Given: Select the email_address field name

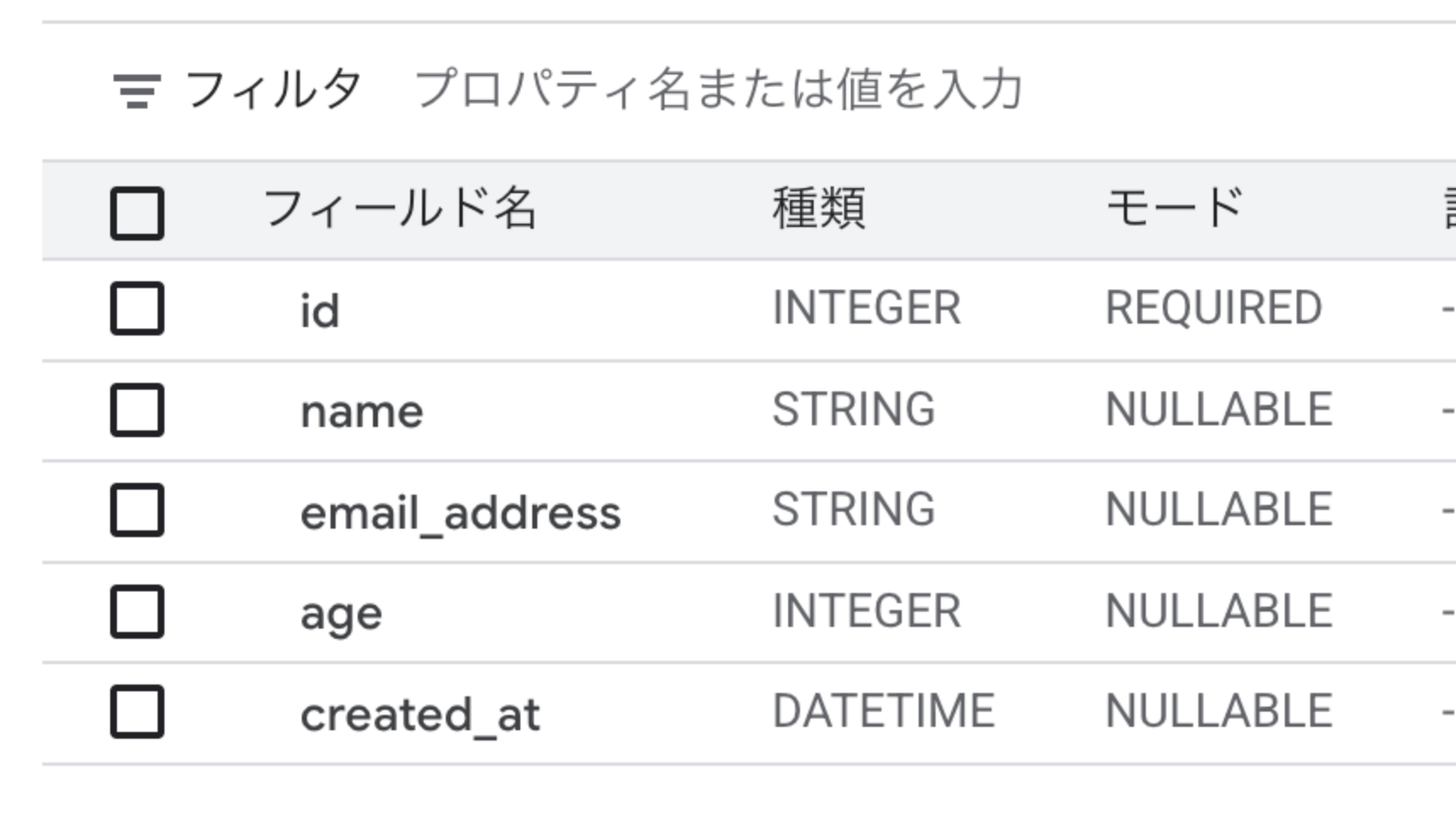Looking at the screenshot, I should pos(460,513).
